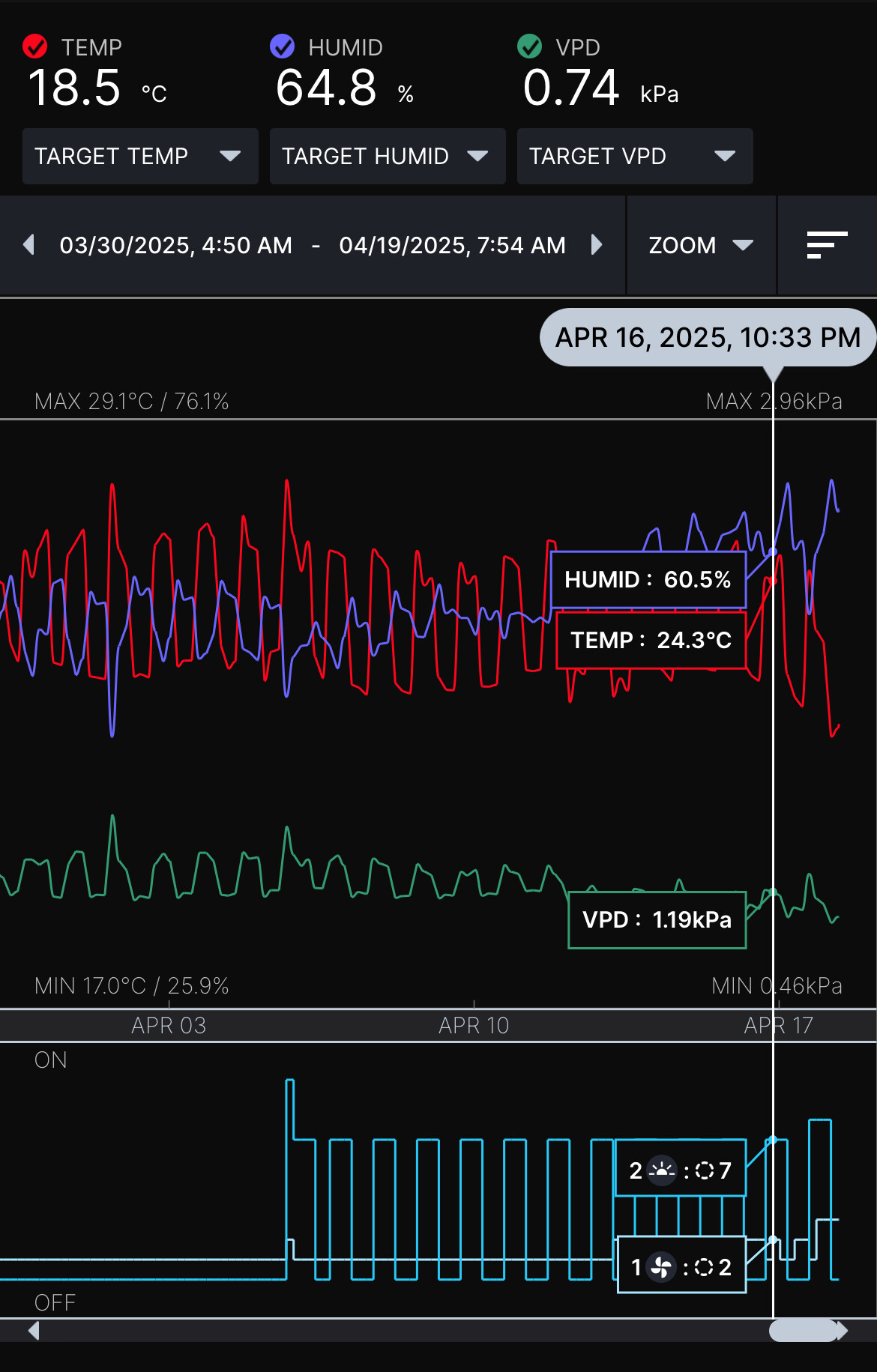The width and height of the screenshot is (877, 1372).
Task: Click the start date 03/30/2025, 4:50 AM
Action: coord(176,245)
